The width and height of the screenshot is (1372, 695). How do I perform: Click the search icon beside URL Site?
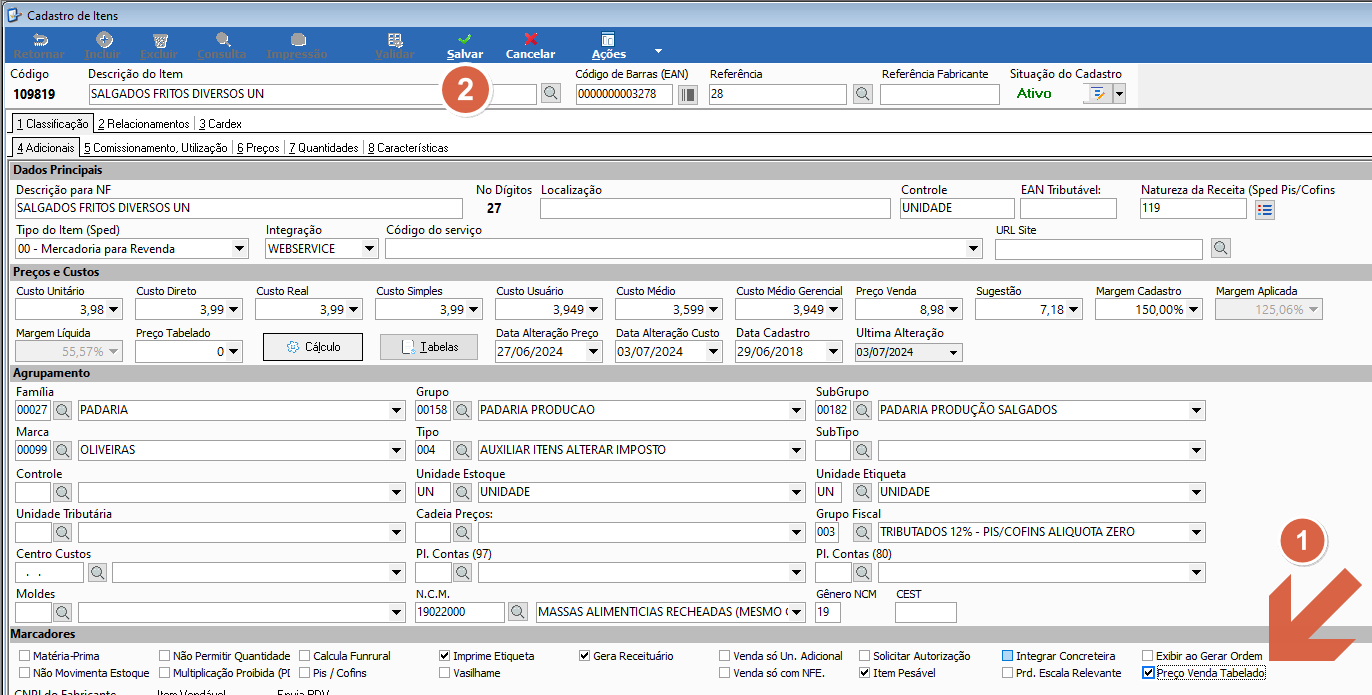1221,247
